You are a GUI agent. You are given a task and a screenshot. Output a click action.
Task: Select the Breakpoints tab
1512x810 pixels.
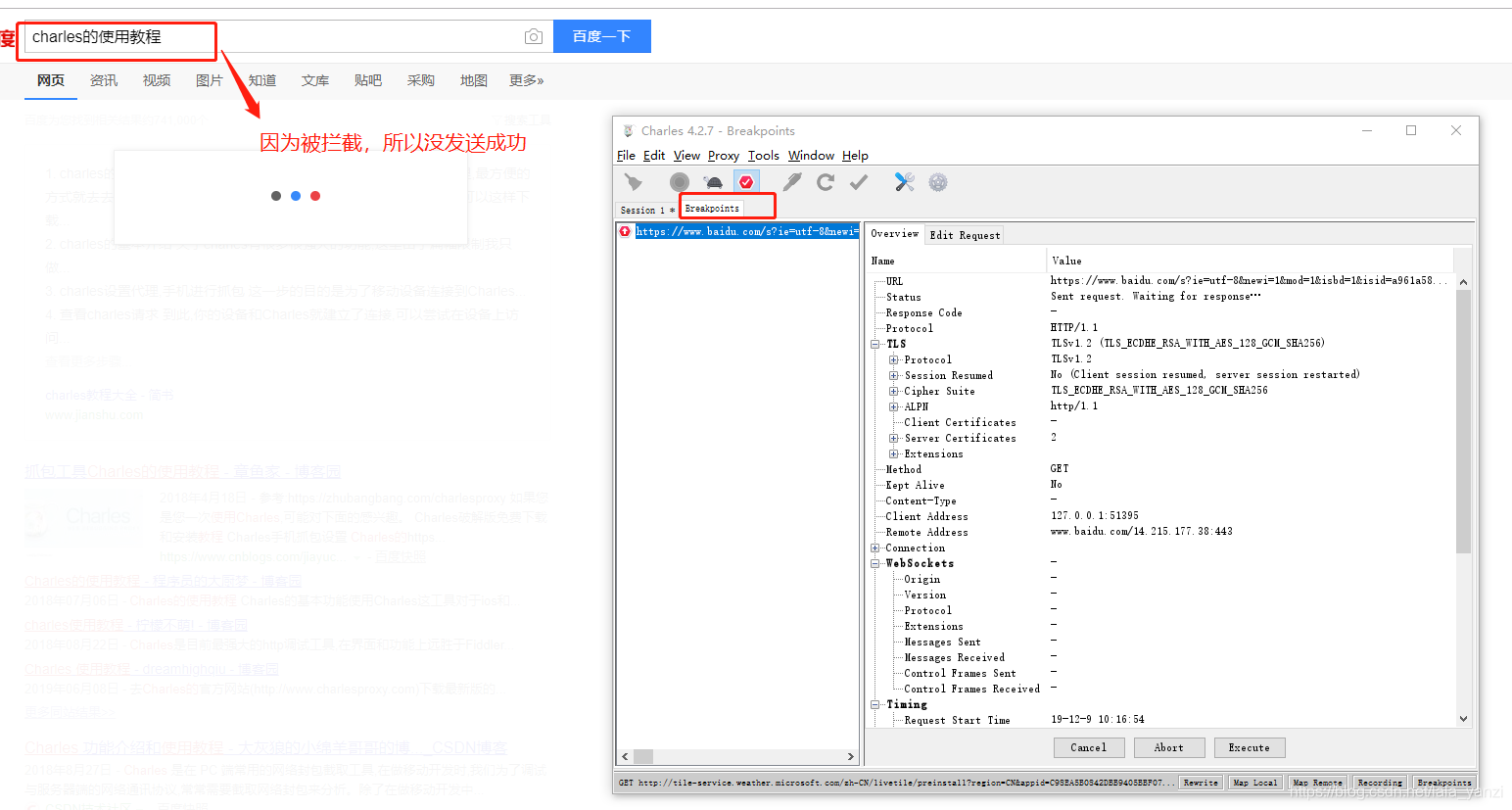(x=712, y=209)
